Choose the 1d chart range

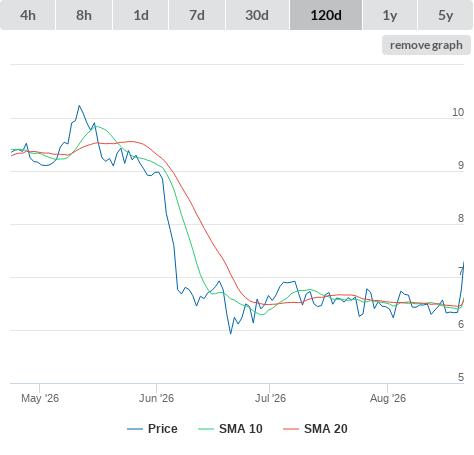[141, 15]
